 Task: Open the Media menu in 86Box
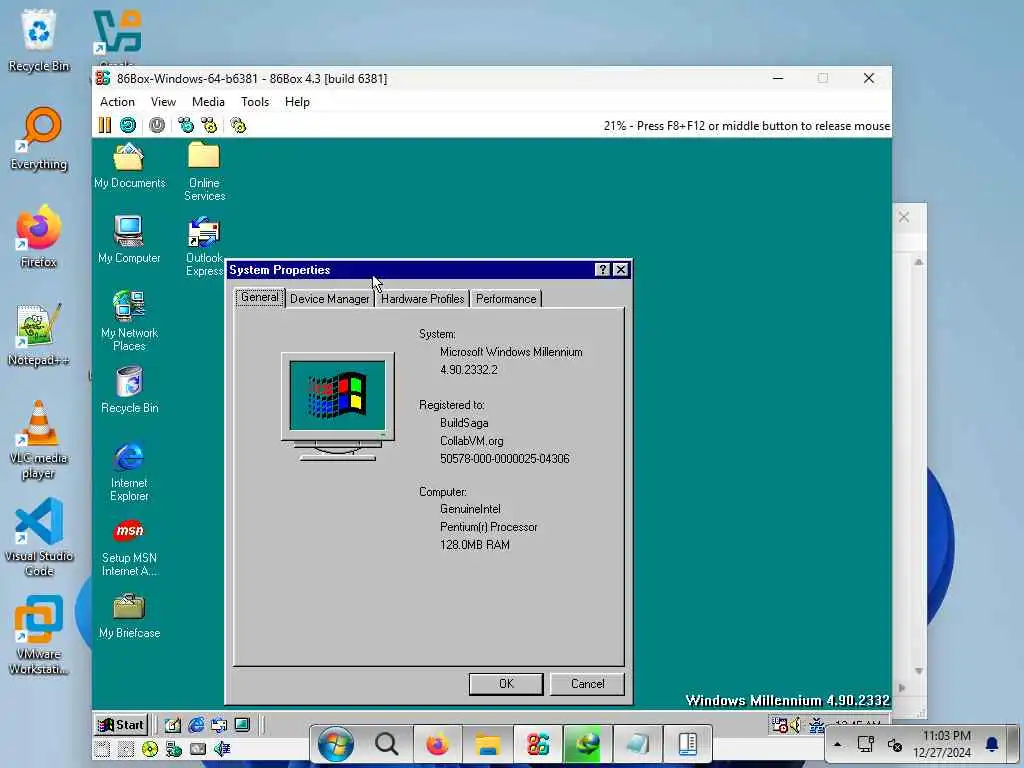(208, 102)
